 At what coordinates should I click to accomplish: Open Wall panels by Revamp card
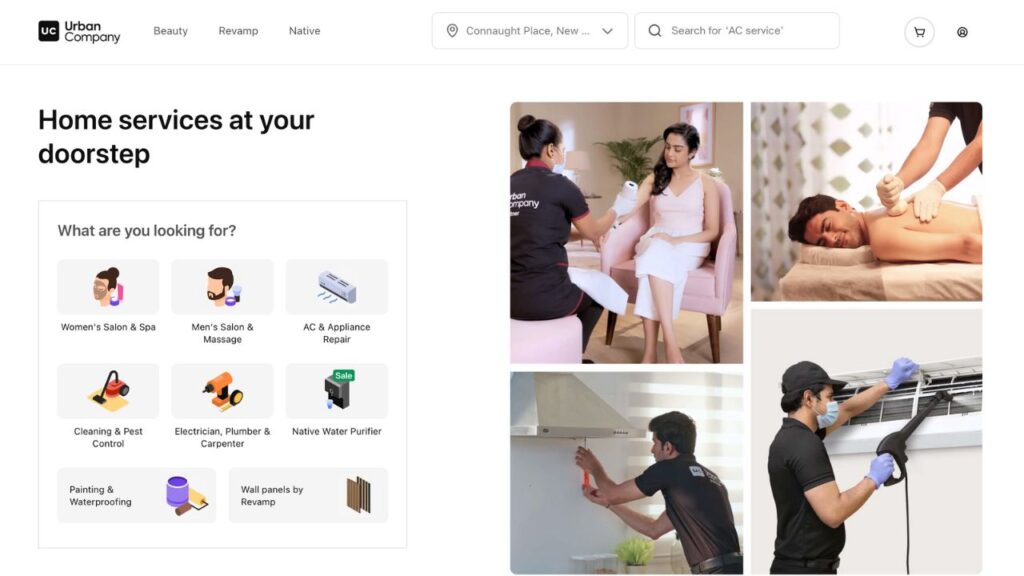pyautogui.click(x=308, y=495)
